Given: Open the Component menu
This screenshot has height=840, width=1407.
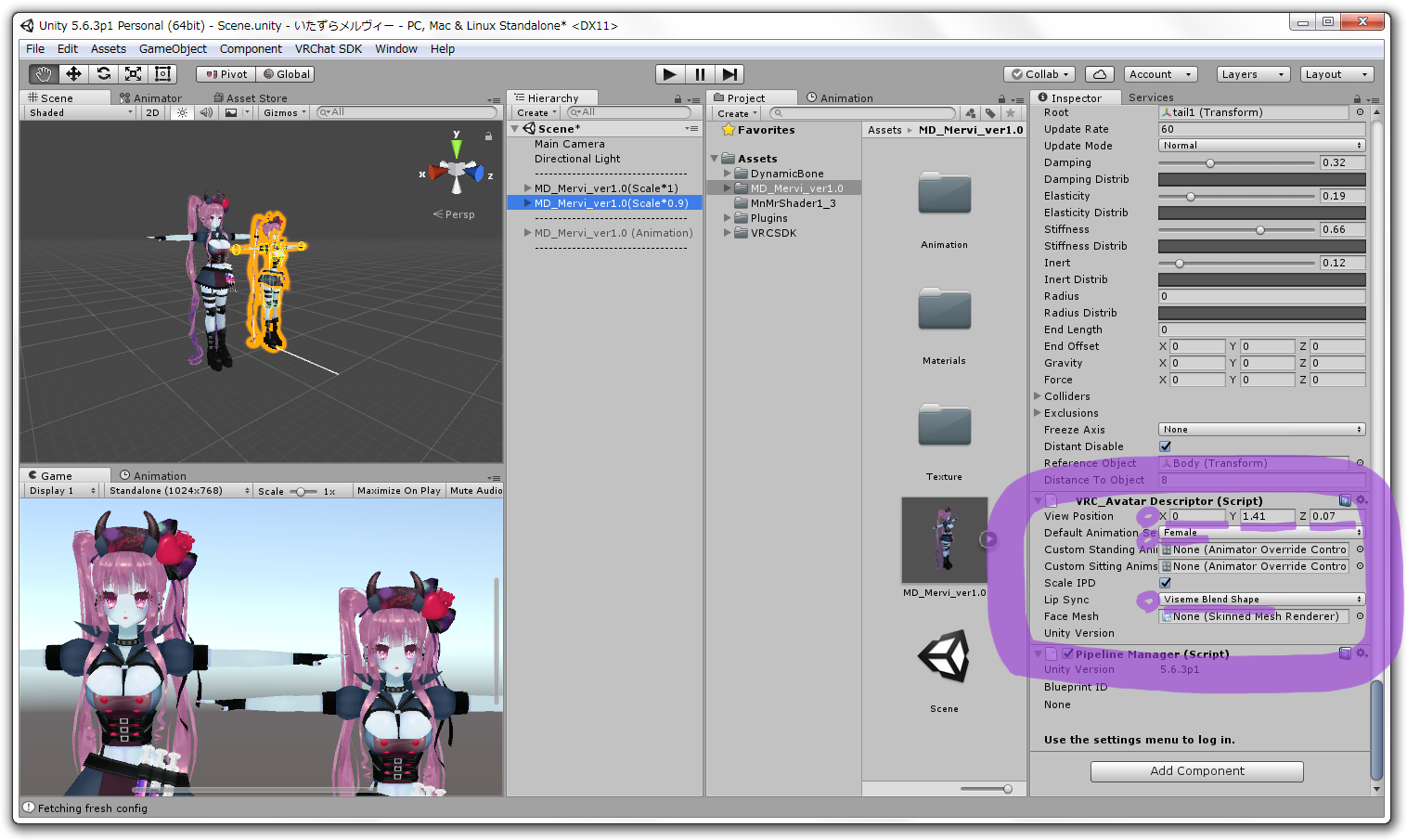Looking at the screenshot, I should tap(251, 49).
